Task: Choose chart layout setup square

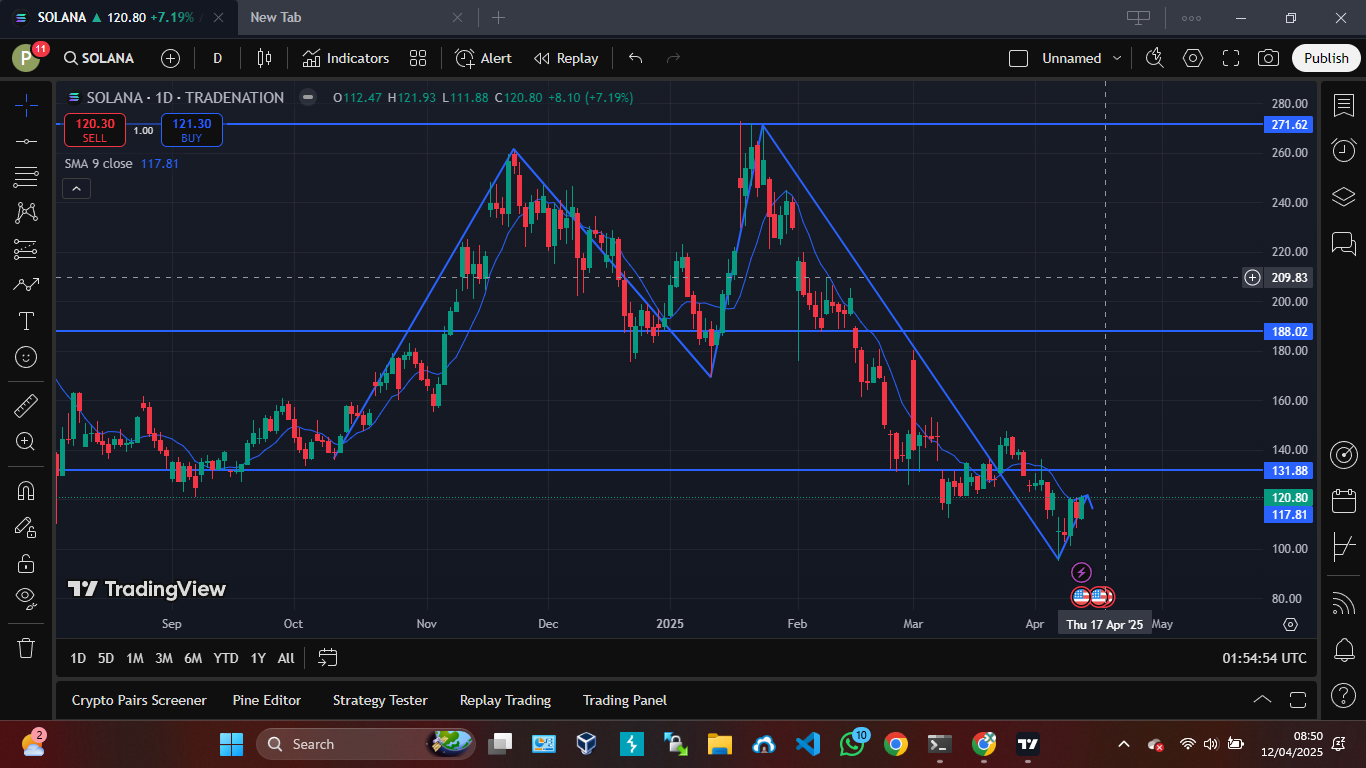Action: (1018, 58)
